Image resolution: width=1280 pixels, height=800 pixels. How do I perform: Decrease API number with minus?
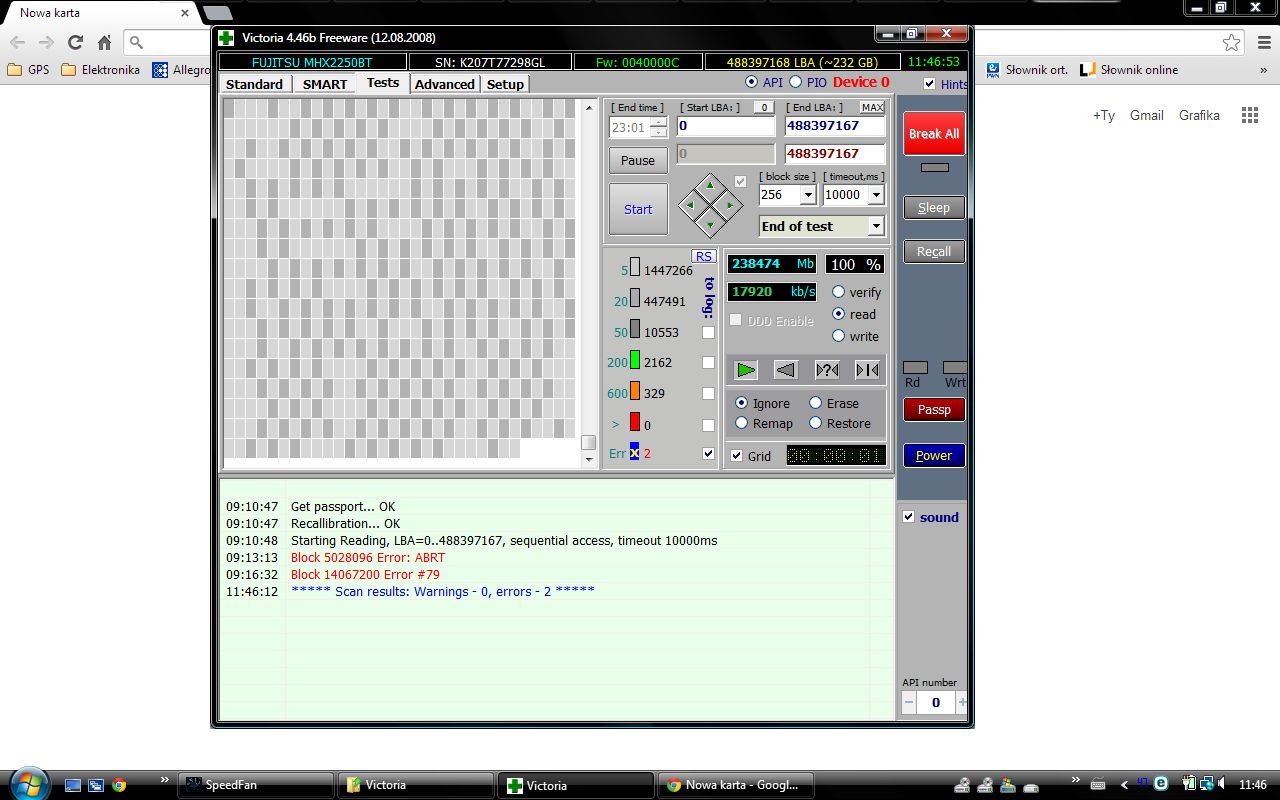click(909, 702)
